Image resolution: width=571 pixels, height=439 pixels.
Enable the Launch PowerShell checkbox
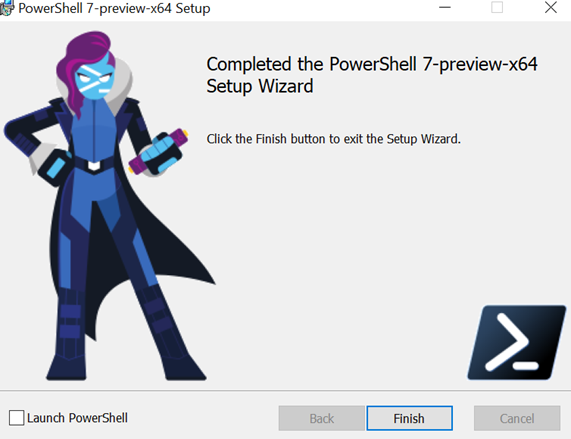[17, 418]
